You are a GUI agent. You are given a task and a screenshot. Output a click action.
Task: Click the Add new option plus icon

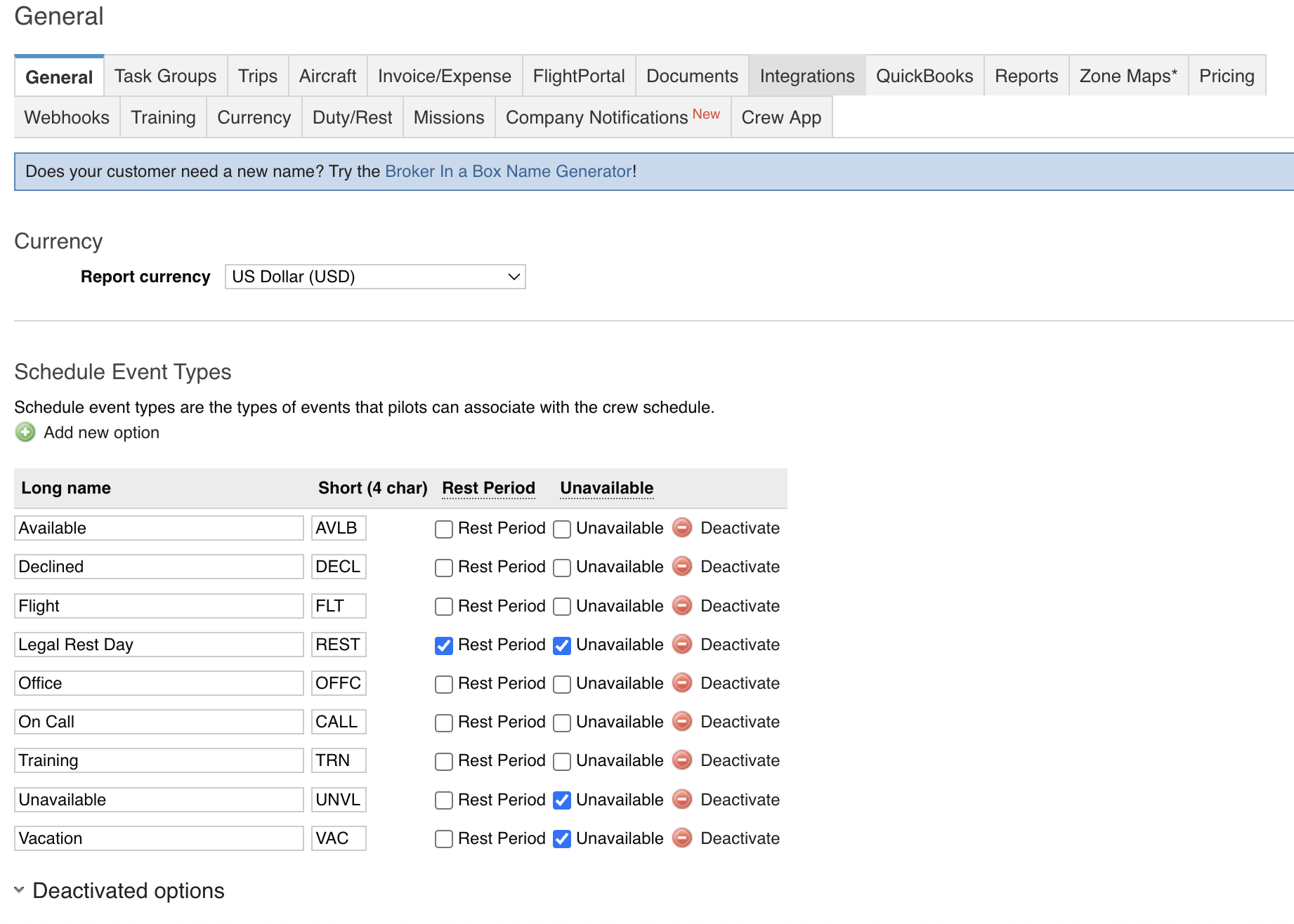pyautogui.click(x=25, y=433)
